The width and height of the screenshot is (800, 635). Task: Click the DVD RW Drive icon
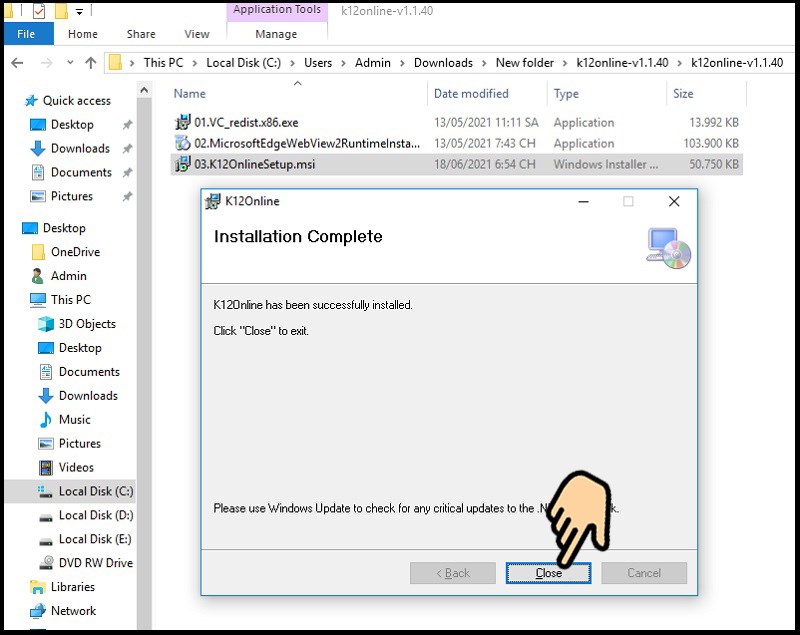(46, 563)
